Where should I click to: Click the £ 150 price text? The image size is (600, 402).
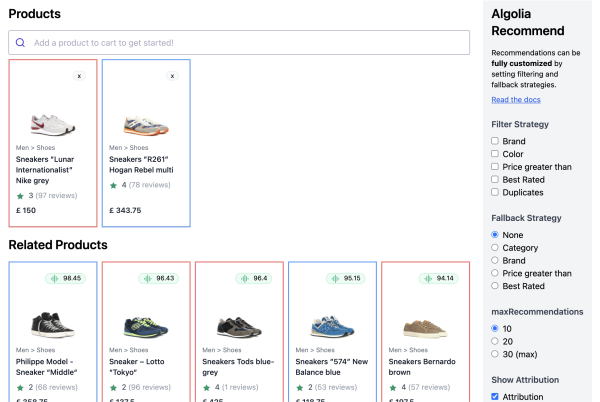pos(26,210)
